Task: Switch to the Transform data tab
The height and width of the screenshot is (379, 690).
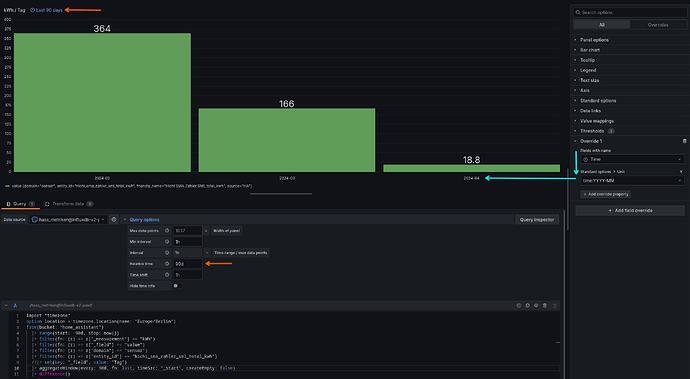Action: pos(69,204)
